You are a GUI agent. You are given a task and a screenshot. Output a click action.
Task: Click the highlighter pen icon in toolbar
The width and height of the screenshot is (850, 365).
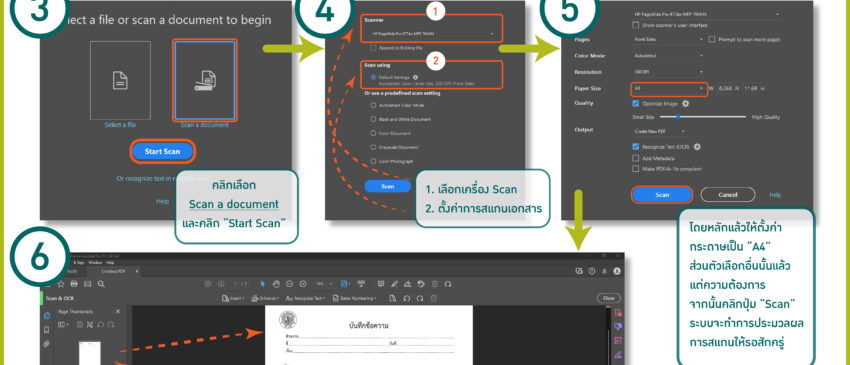pos(395,284)
